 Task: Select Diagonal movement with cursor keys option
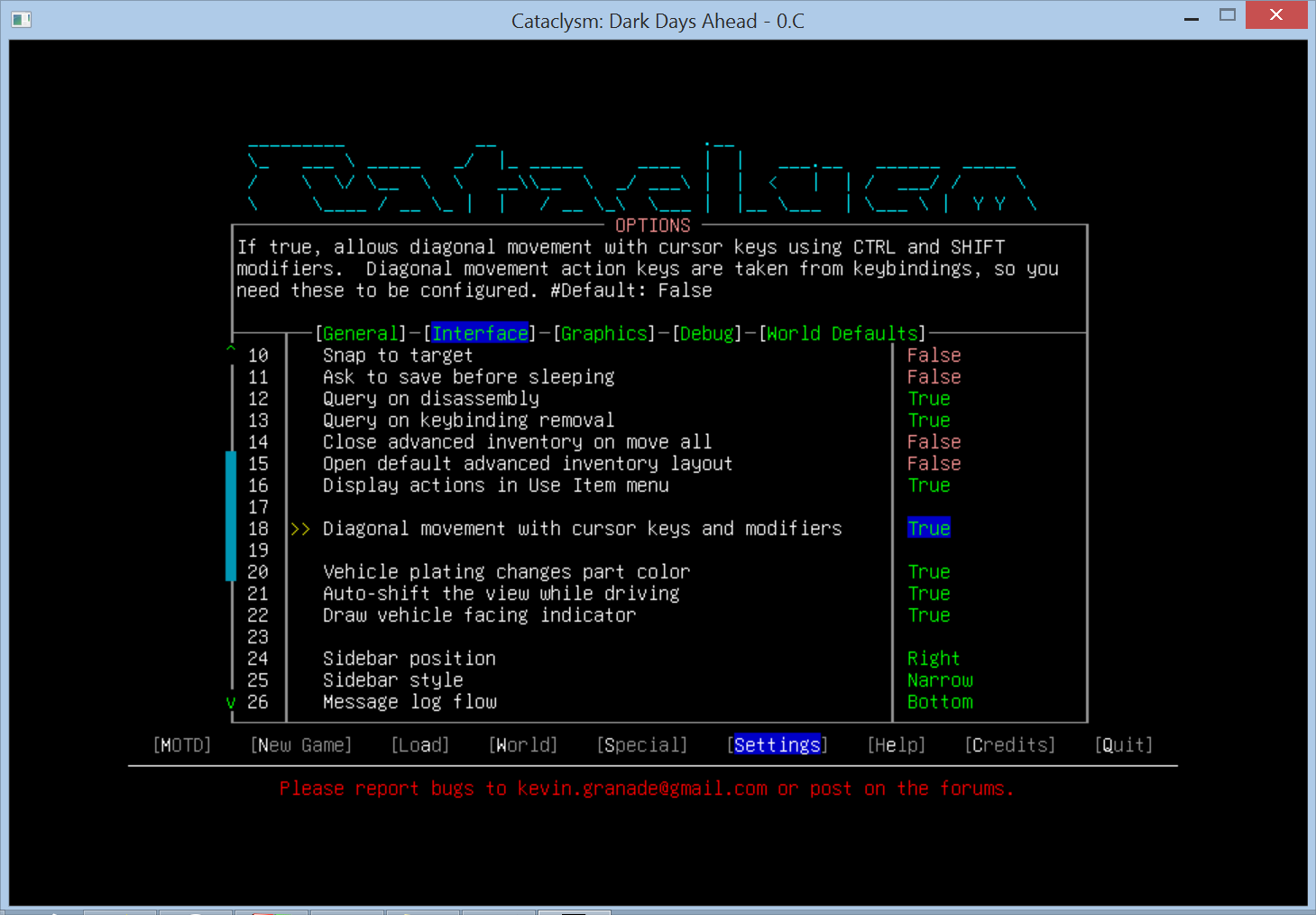583,529
